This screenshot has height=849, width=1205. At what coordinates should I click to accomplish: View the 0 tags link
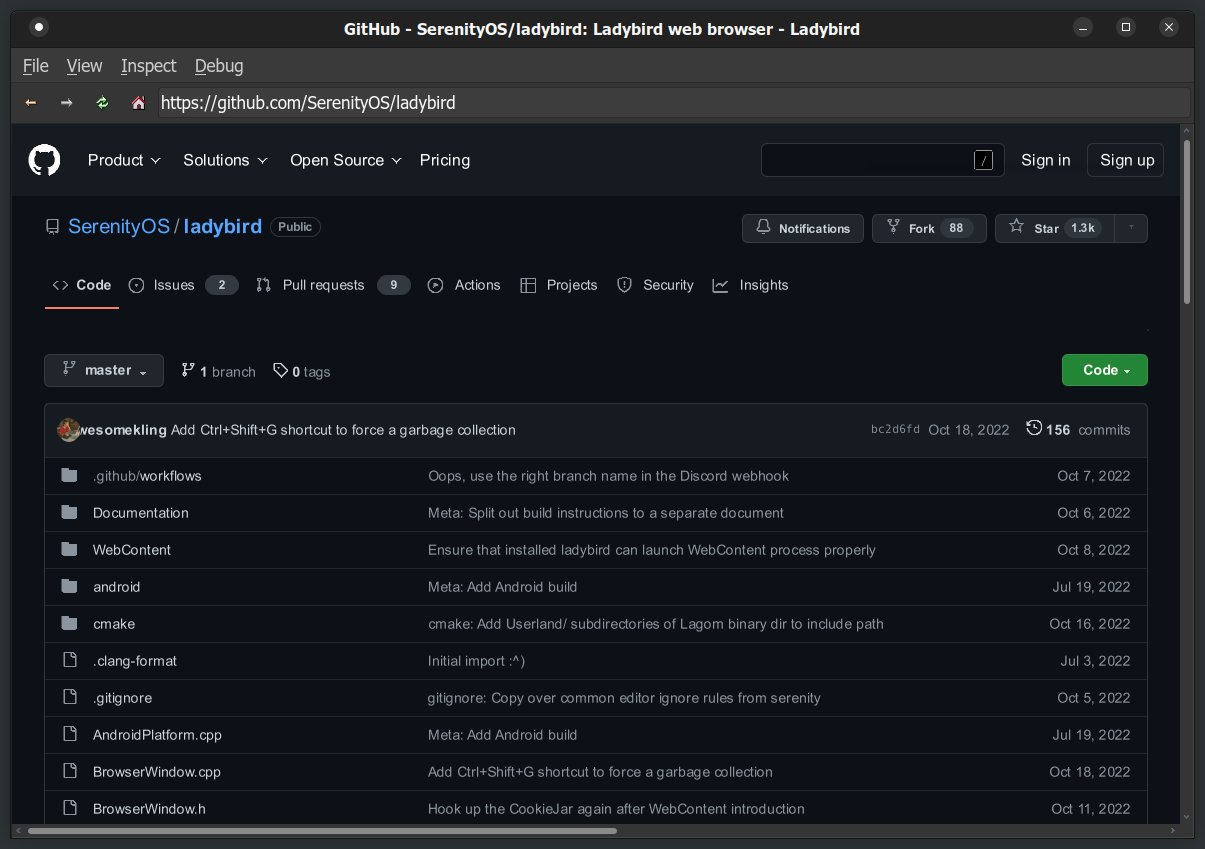(x=302, y=371)
